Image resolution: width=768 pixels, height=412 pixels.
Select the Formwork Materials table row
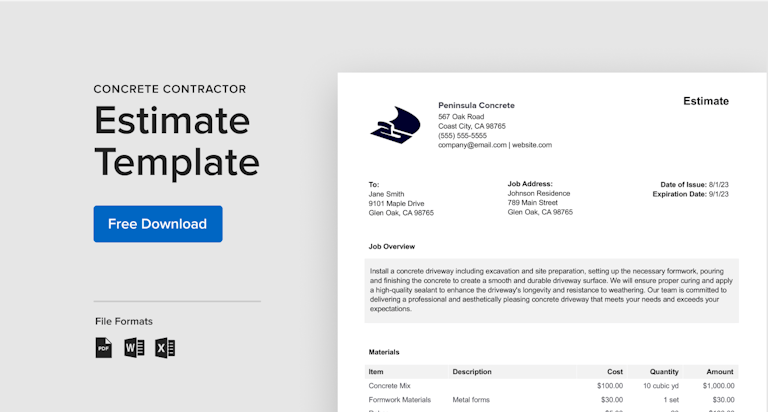[x=552, y=400]
